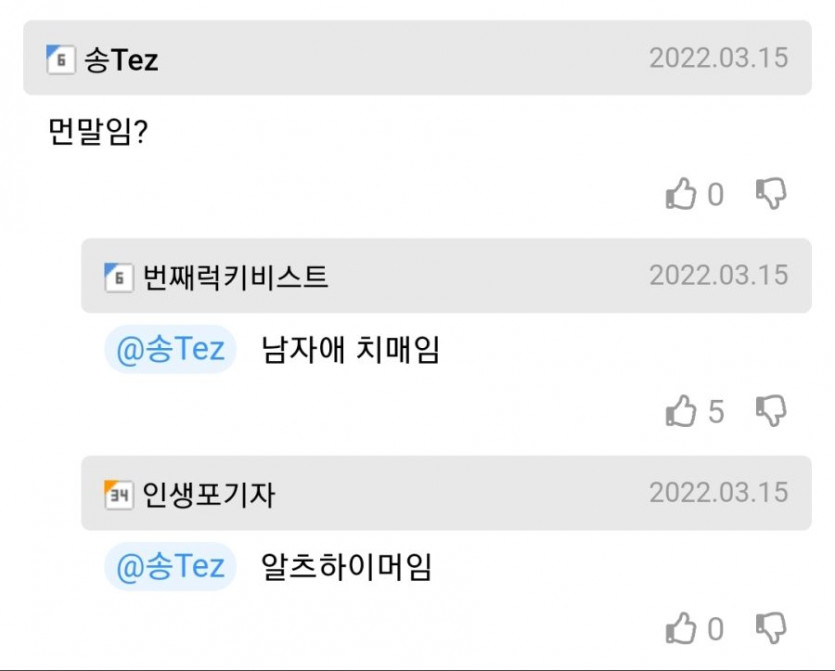The height and width of the screenshot is (671, 835).
Task: Upvote the 알츠하이머임 reply
Action: 681,629
